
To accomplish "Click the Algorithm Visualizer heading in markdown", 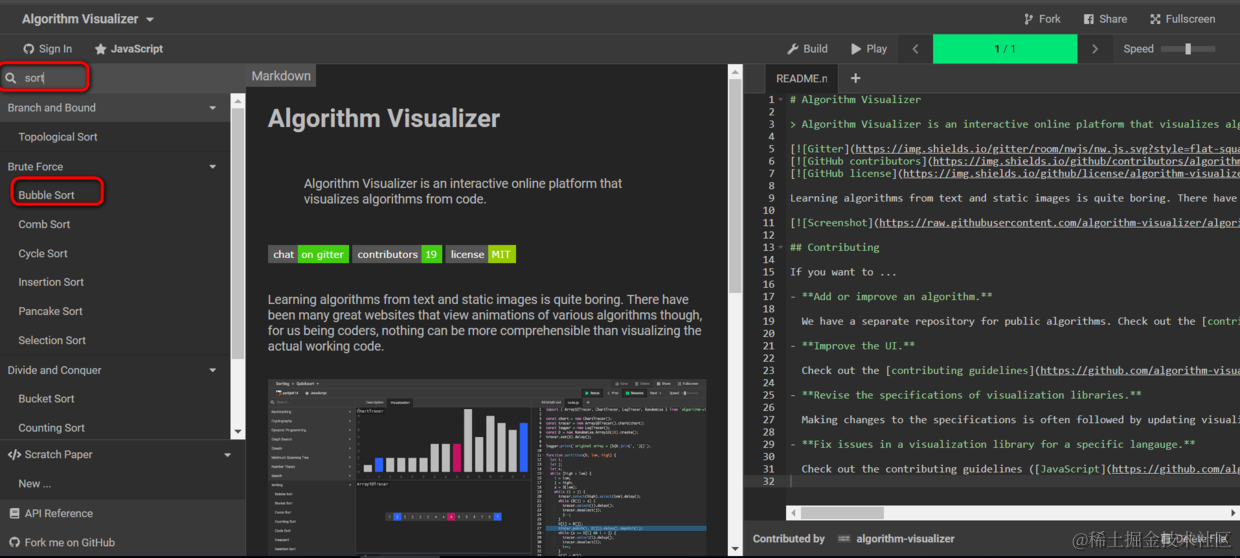I will [384, 118].
